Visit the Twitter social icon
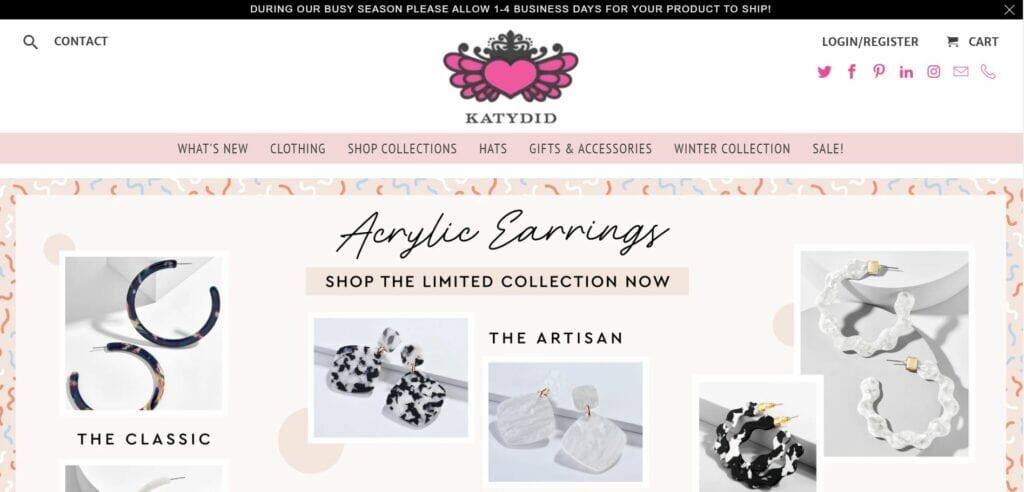The image size is (1024, 492). pos(824,72)
